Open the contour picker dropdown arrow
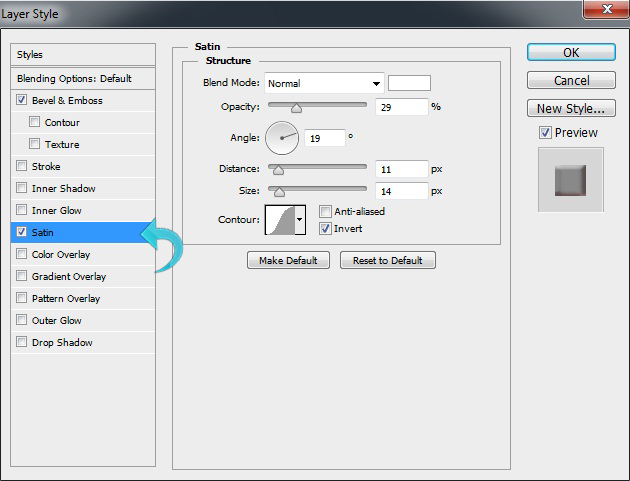This screenshot has width=630, height=481. point(300,219)
